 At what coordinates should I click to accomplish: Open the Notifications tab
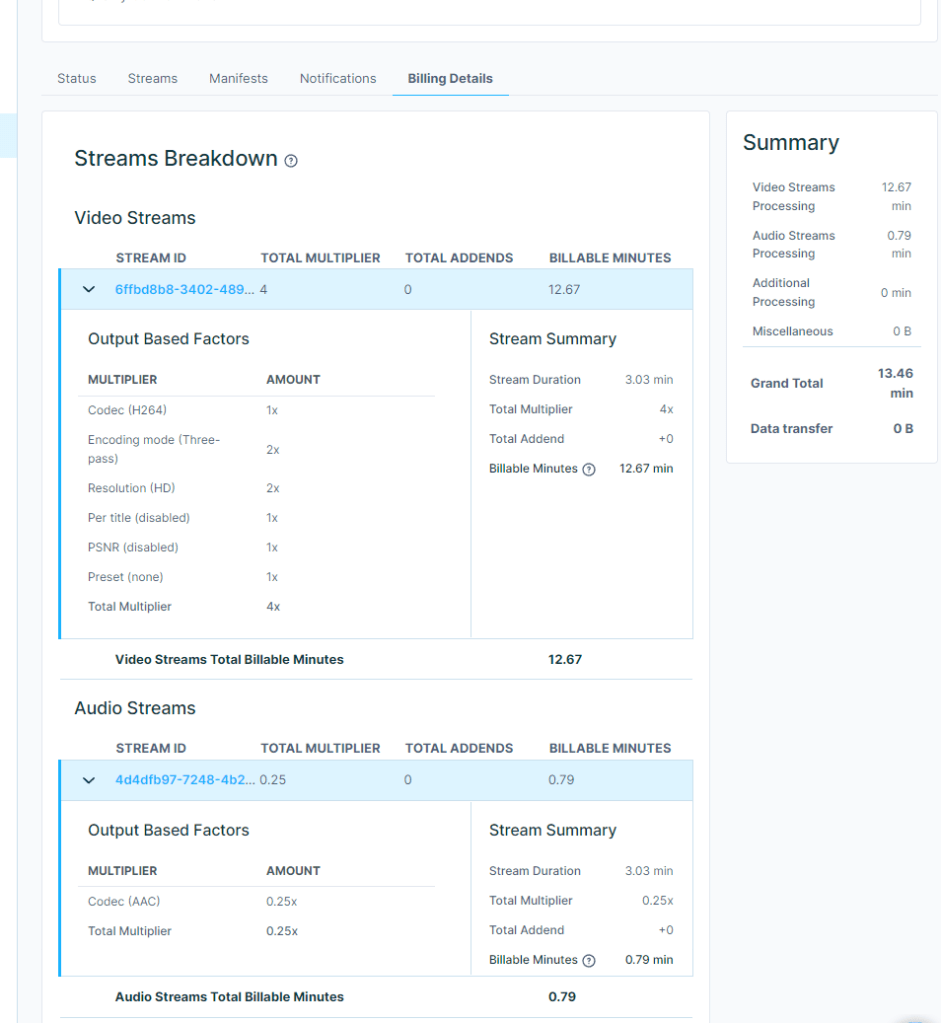338,78
